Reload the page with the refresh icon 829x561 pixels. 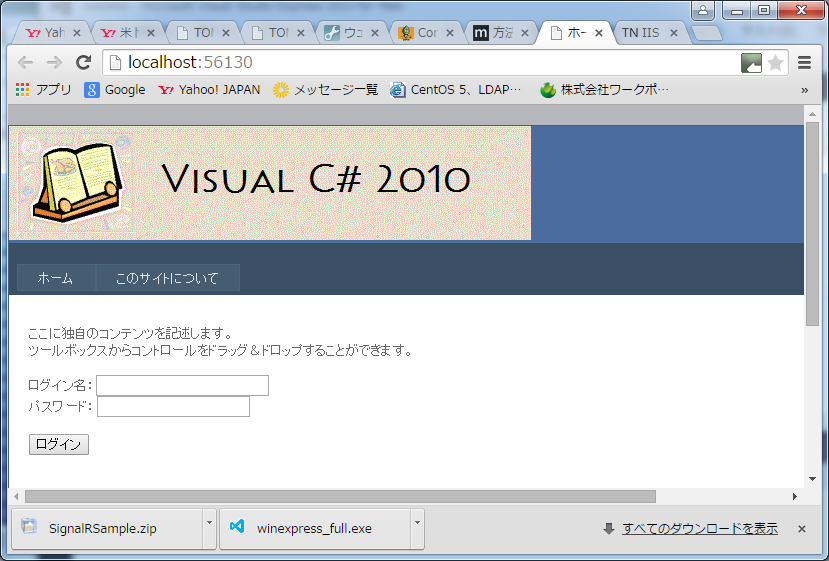[84, 62]
